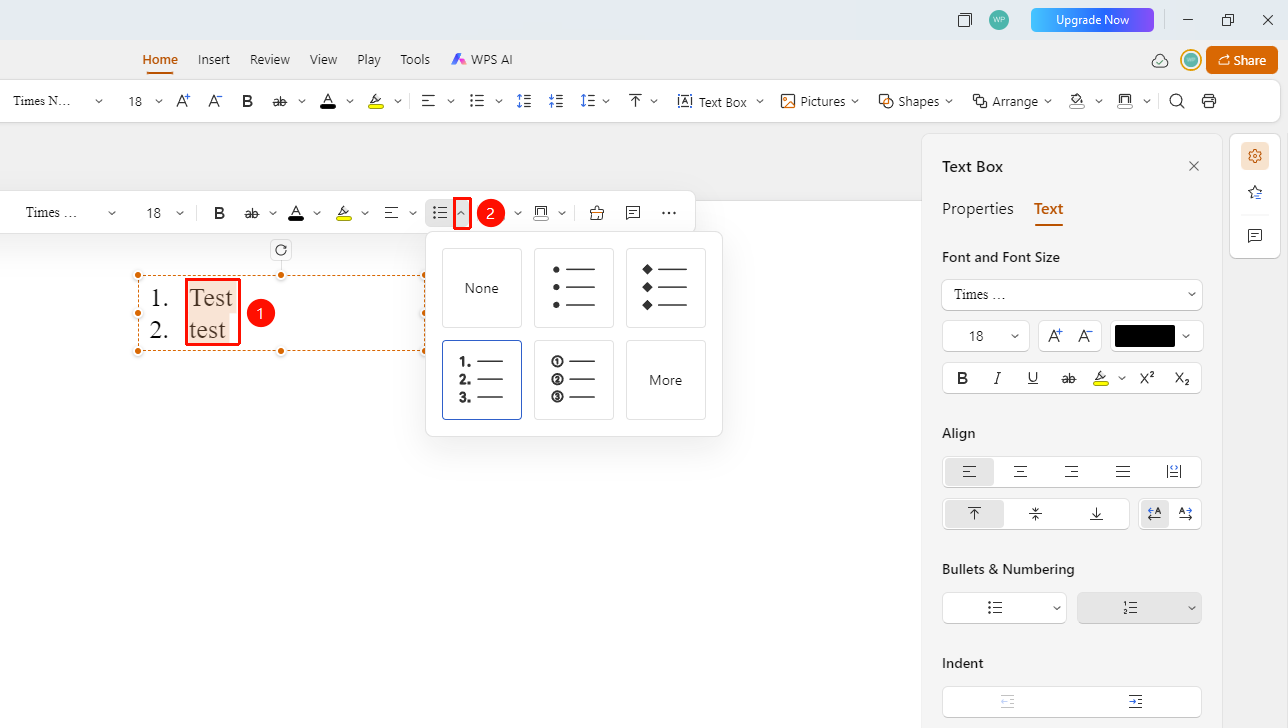Image resolution: width=1288 pixels, height=728 pixels.
Task: Select the settings icon in right sidebar
Action: (1255, 156)
